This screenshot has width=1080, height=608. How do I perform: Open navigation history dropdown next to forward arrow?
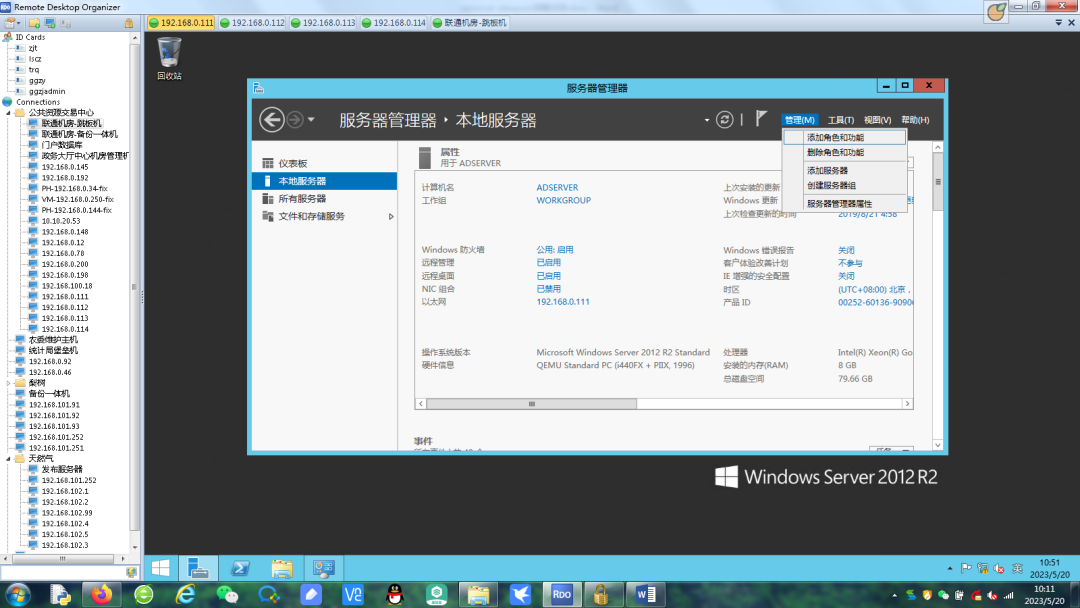click(311, 120)
